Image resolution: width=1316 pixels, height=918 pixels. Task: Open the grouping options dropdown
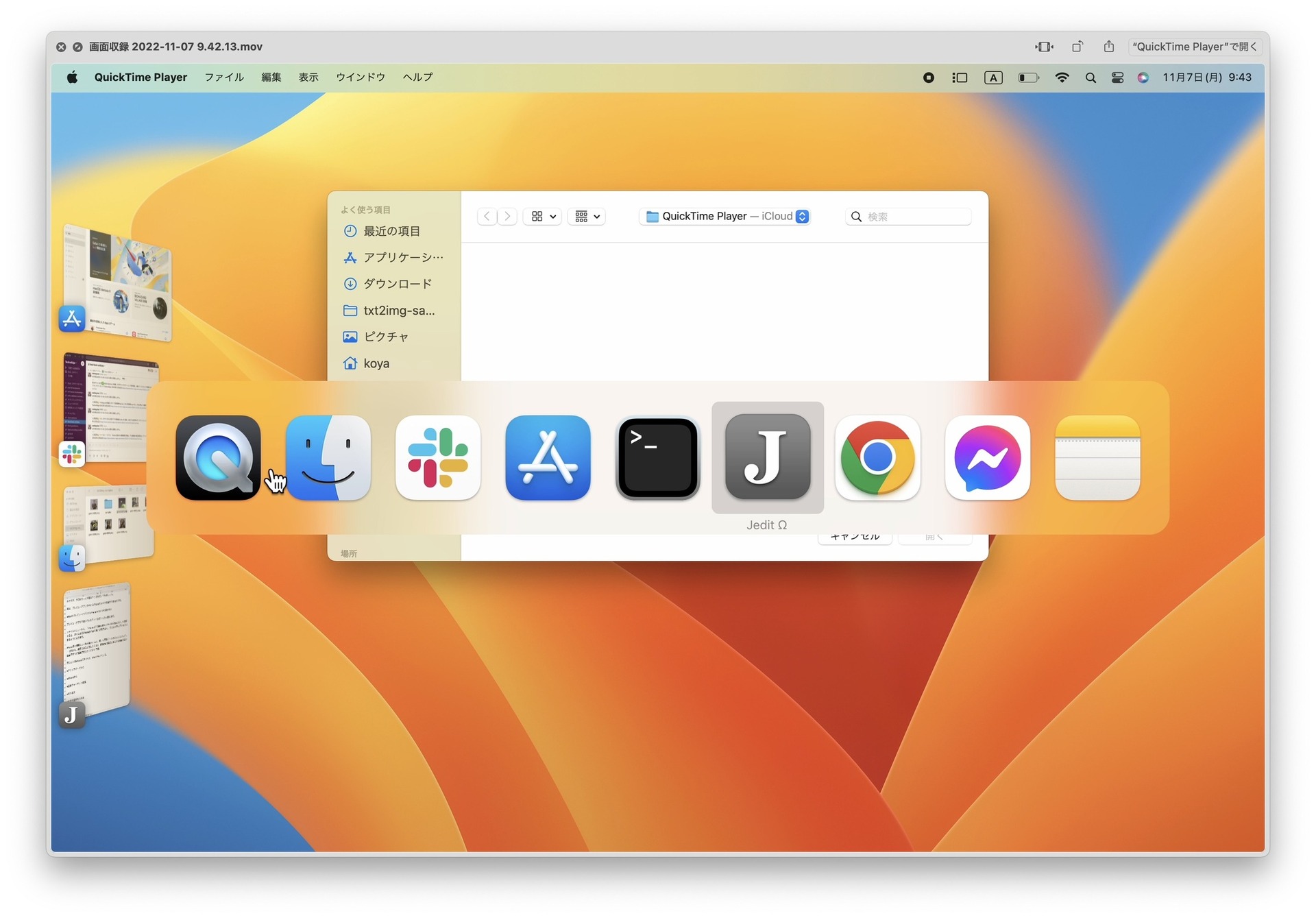pyautogui.click(x=586, y=216)
